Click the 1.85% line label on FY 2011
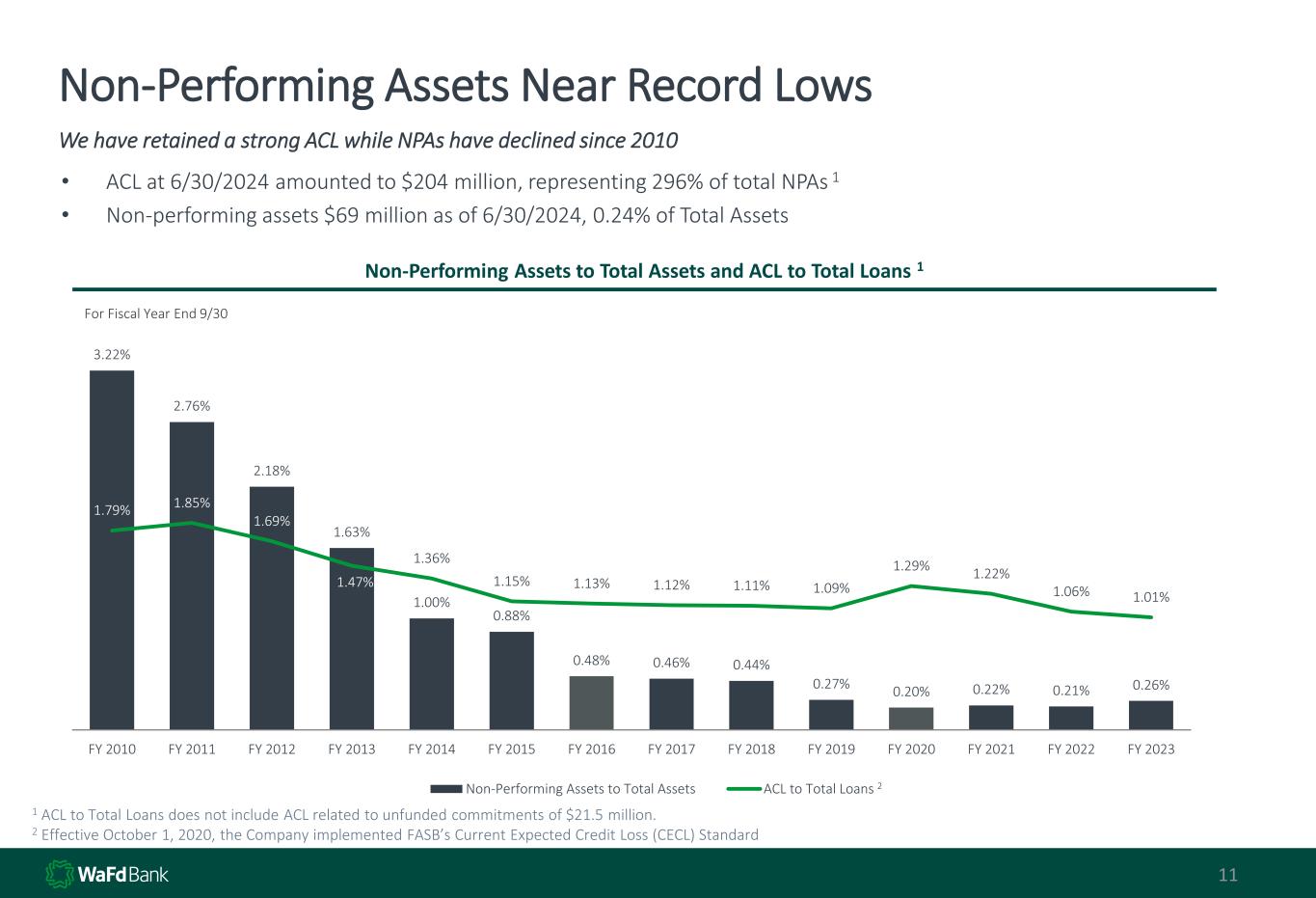The width and height of the screenshot is (1316, 898). pos(192,503)
